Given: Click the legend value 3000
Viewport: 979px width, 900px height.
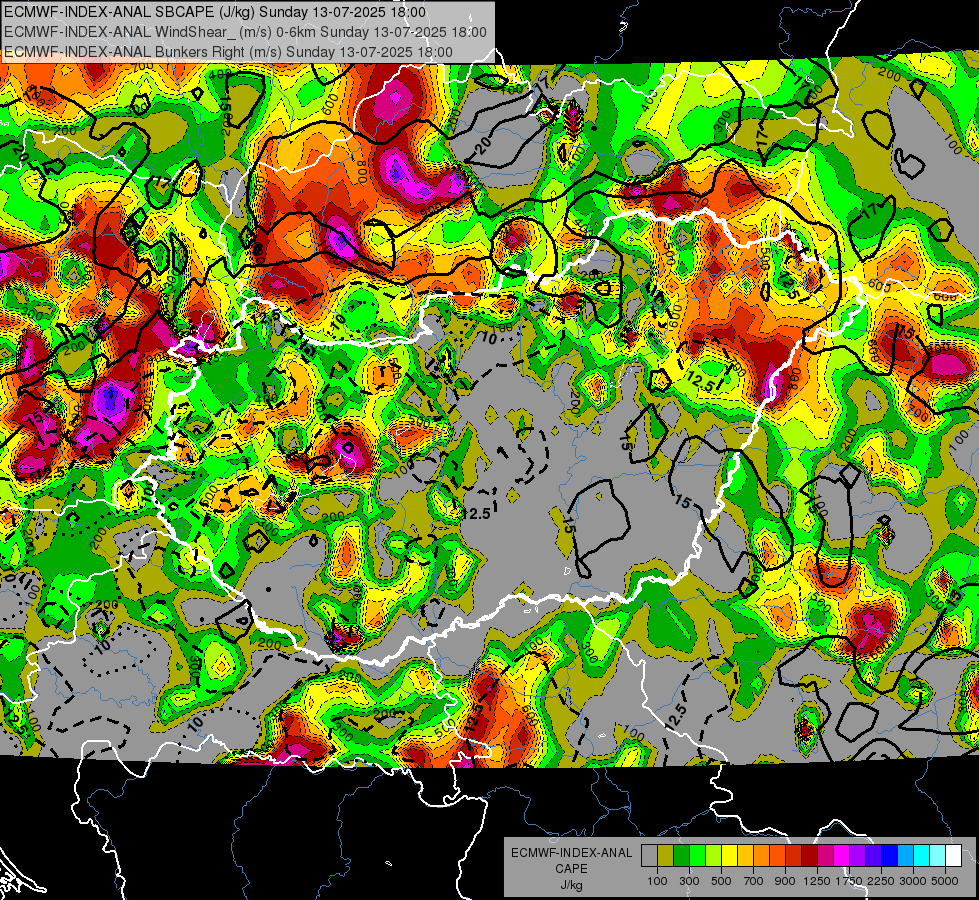Looking at the screenshot, I should [913, 881].
